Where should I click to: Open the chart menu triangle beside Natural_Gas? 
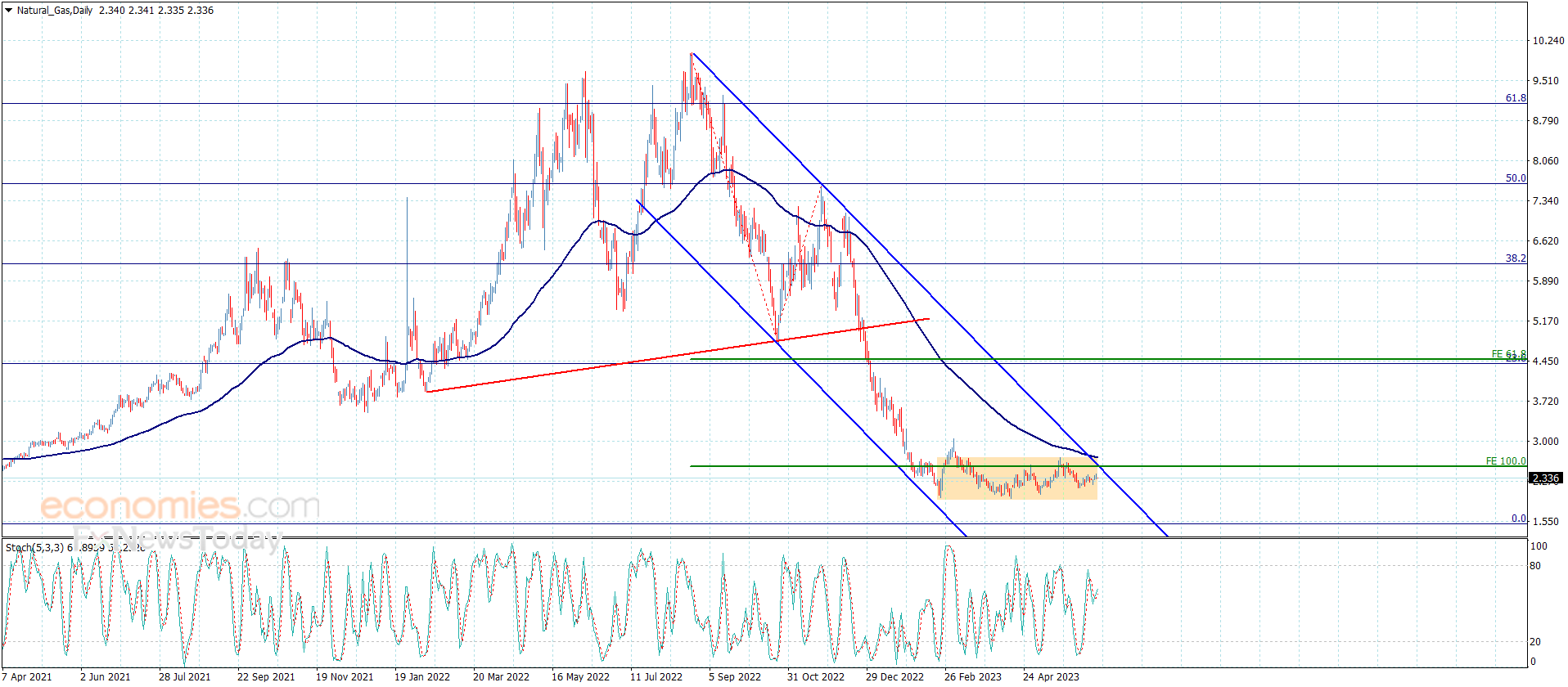[x=8, y=11]
